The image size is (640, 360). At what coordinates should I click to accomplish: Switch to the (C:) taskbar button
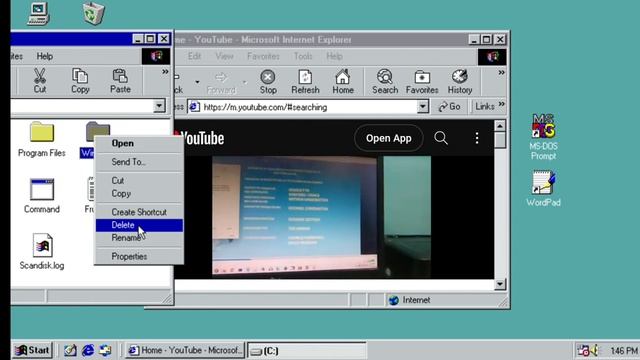307,350
